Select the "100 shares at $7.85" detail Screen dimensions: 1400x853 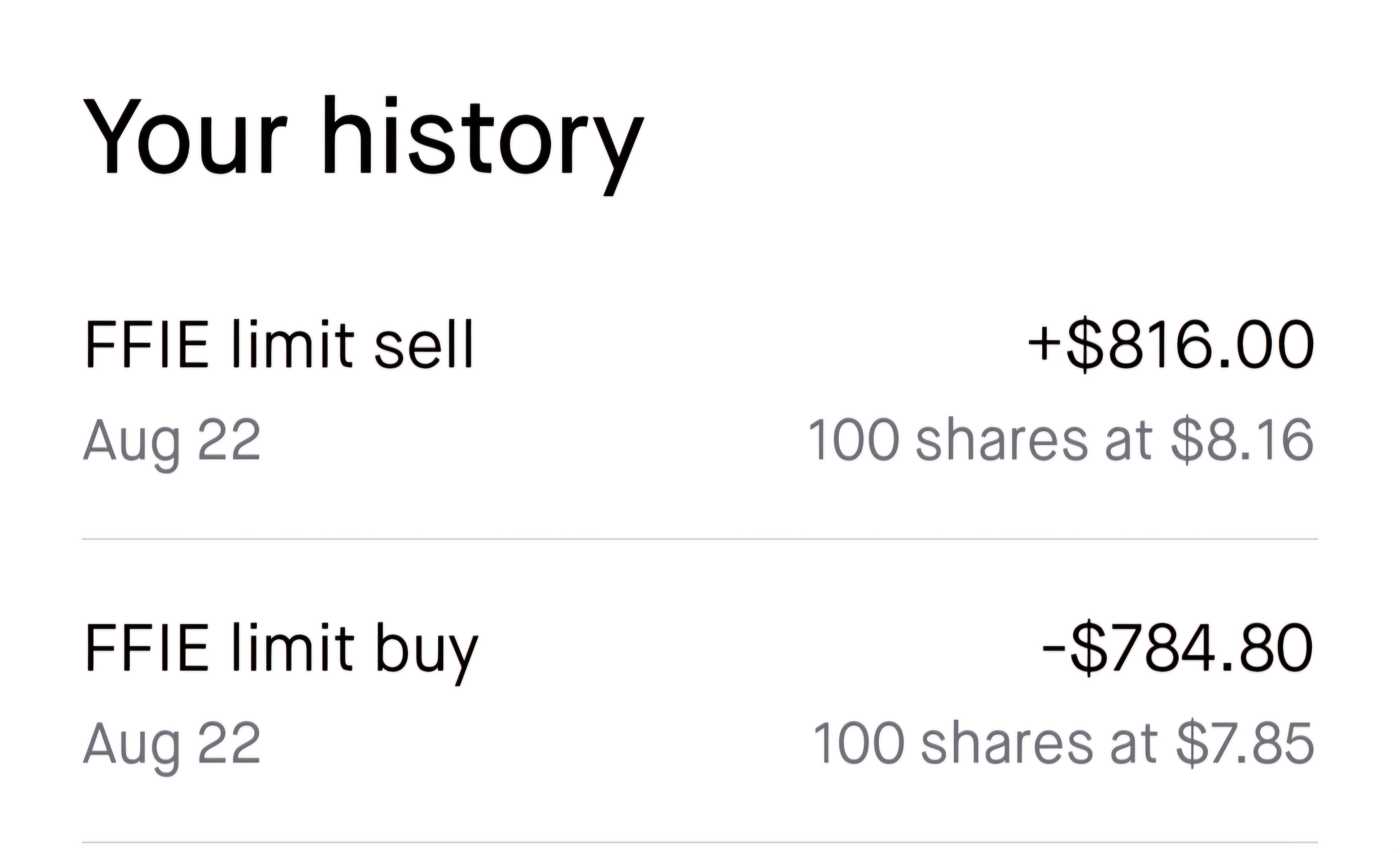click(x=1063, y=743)
